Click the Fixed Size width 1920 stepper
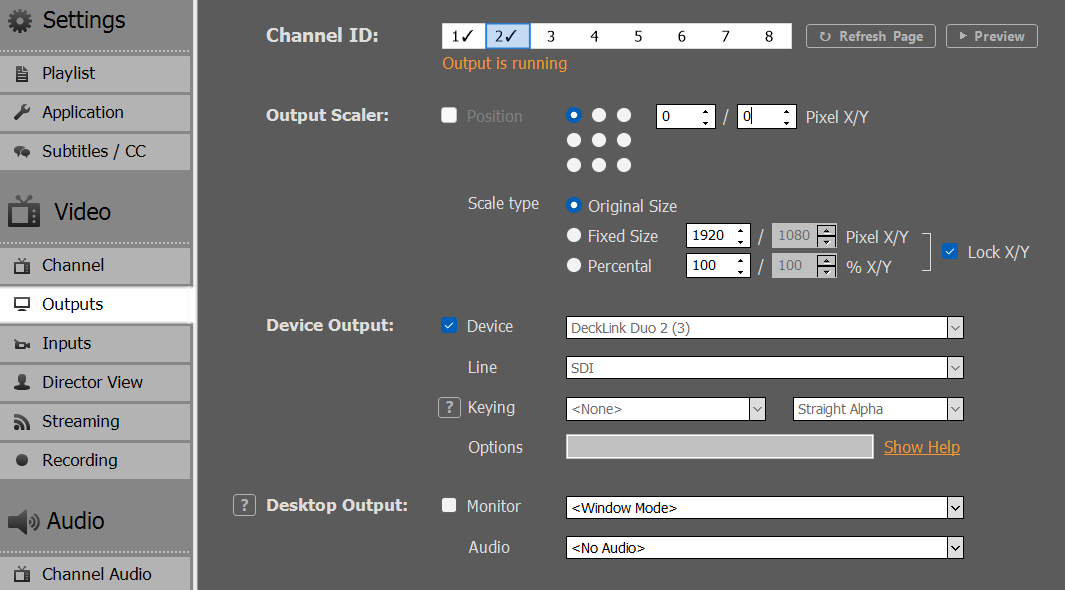 pos(740,236)
